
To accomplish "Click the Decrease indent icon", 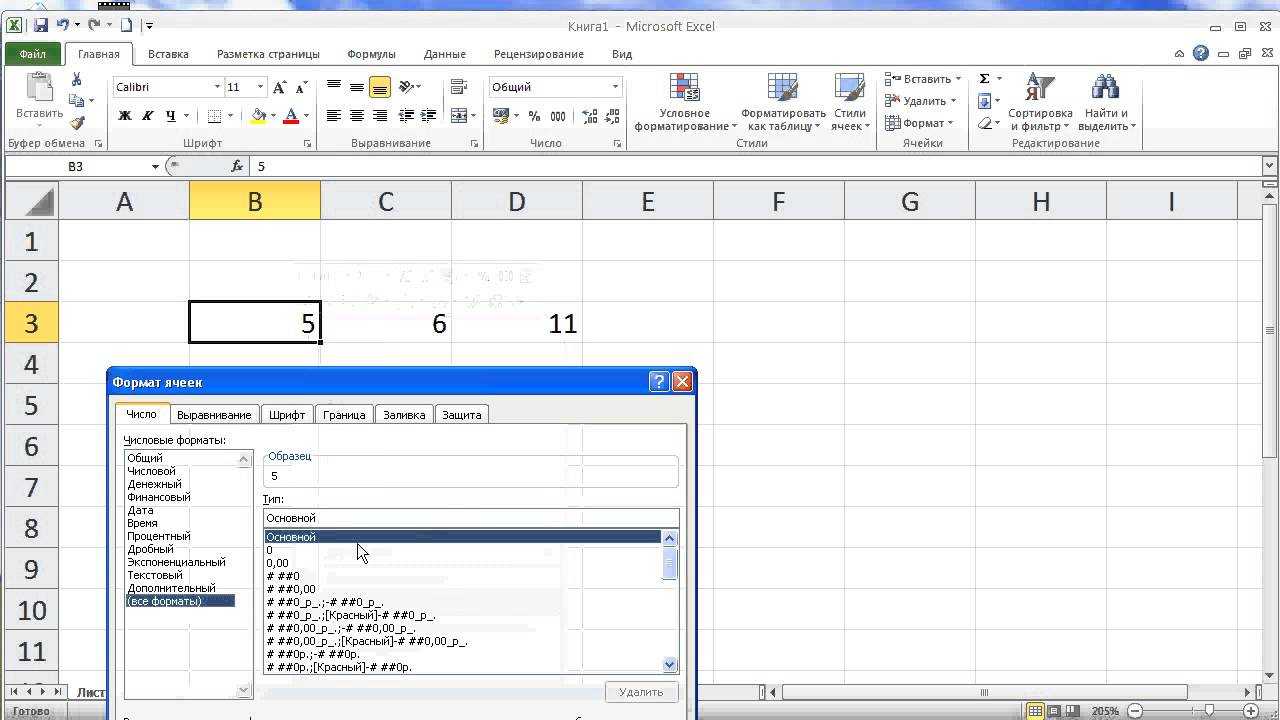I will point(406,116).
